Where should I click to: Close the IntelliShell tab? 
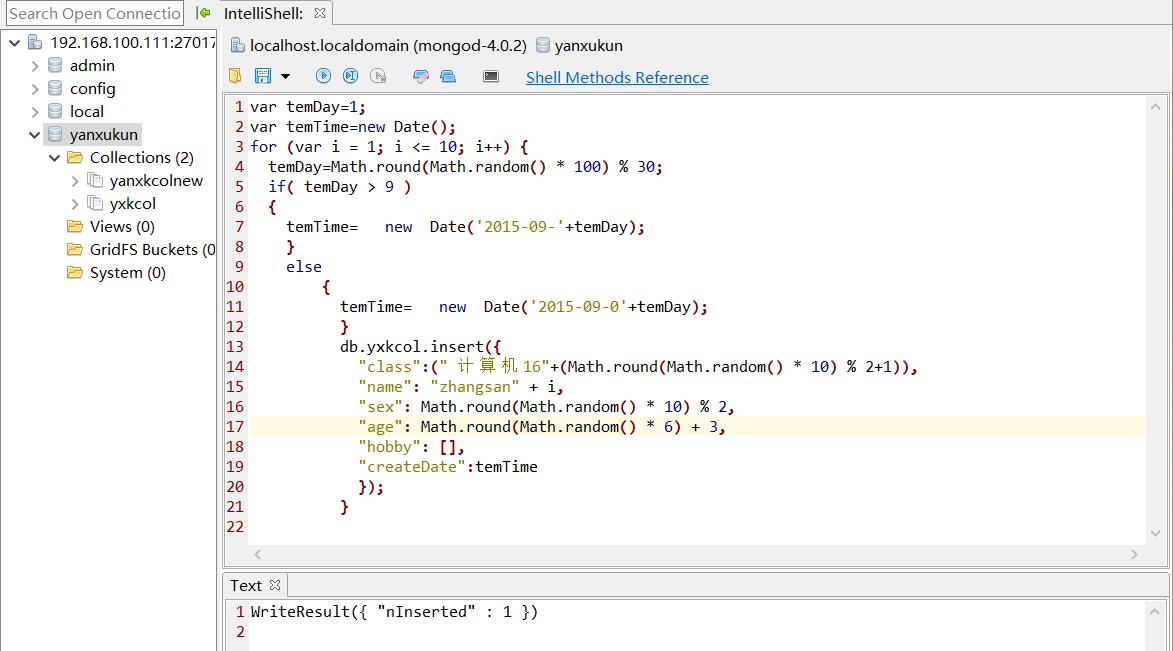pos(320,13)
